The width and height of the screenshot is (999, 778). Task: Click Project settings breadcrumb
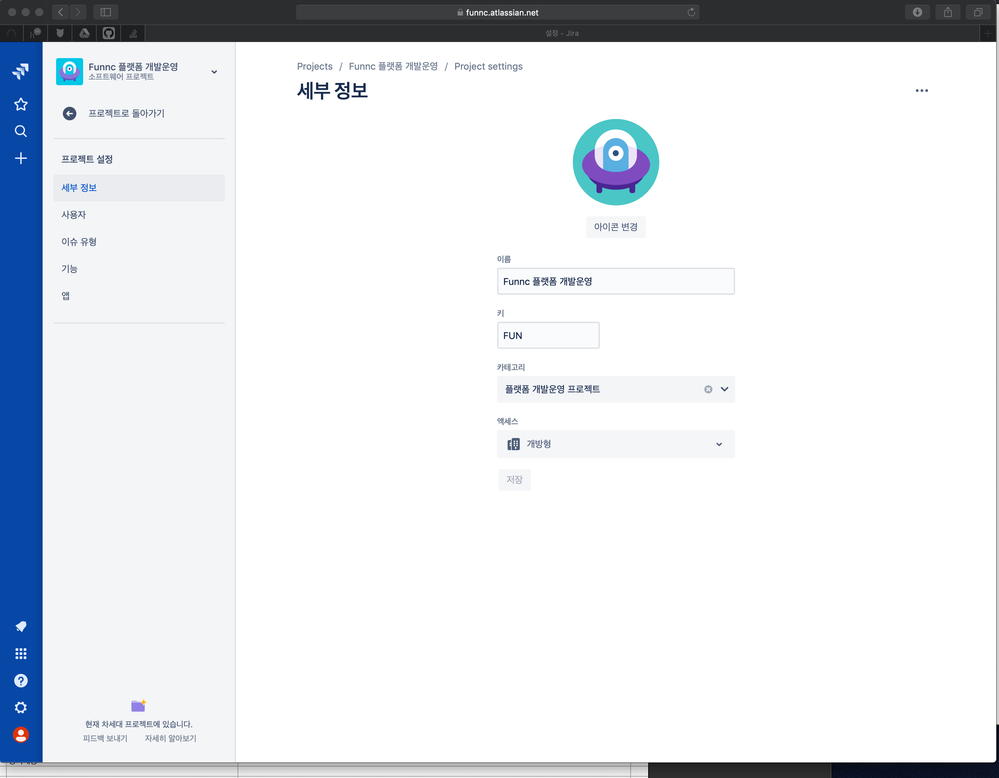488,66
